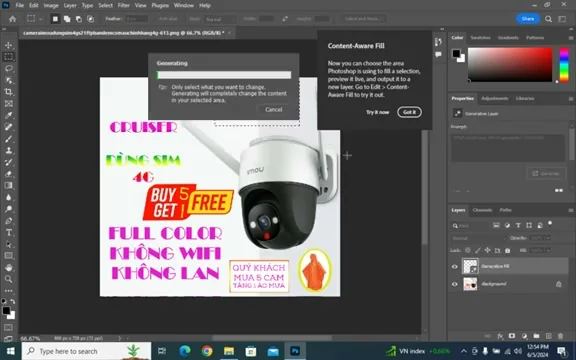Open the Edit Toolbar three-dots menu
The height and width of the screenshot is (360, 576).
(8, 291)
